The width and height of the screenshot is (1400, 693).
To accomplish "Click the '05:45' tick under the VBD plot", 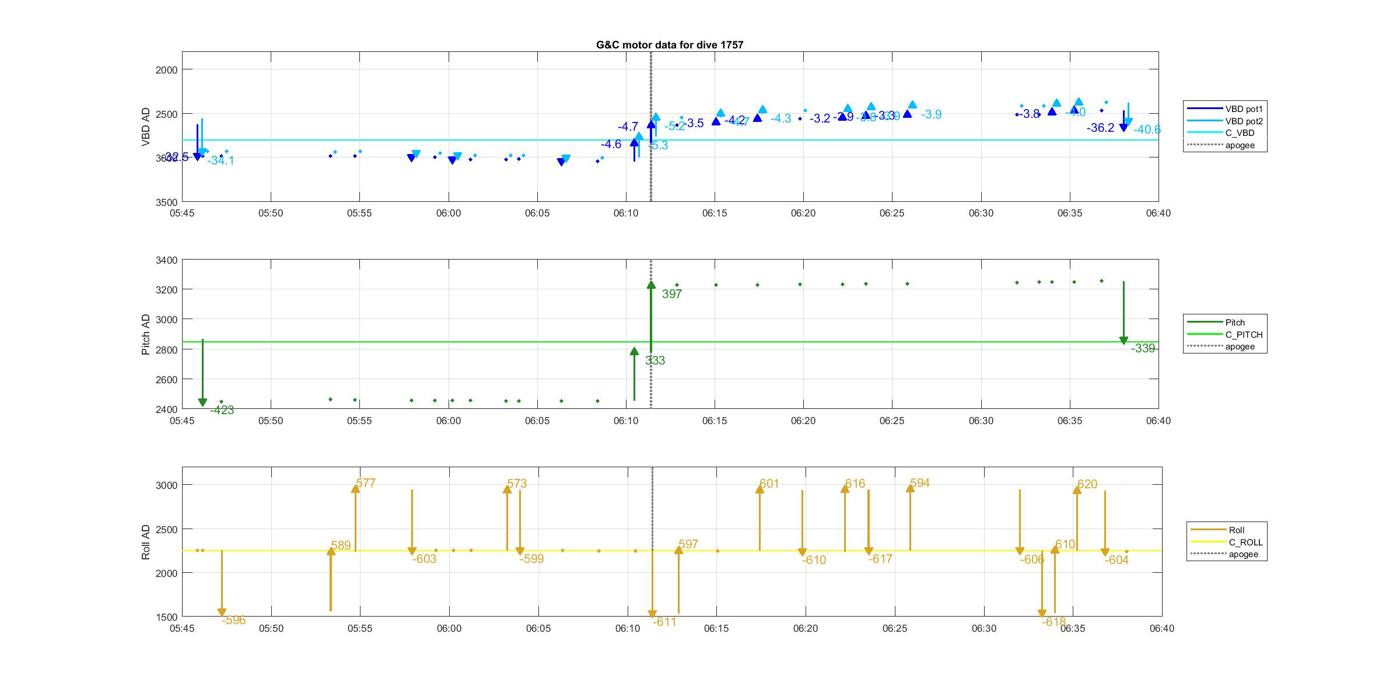I will pyautogui.click(x=182, y=212).
